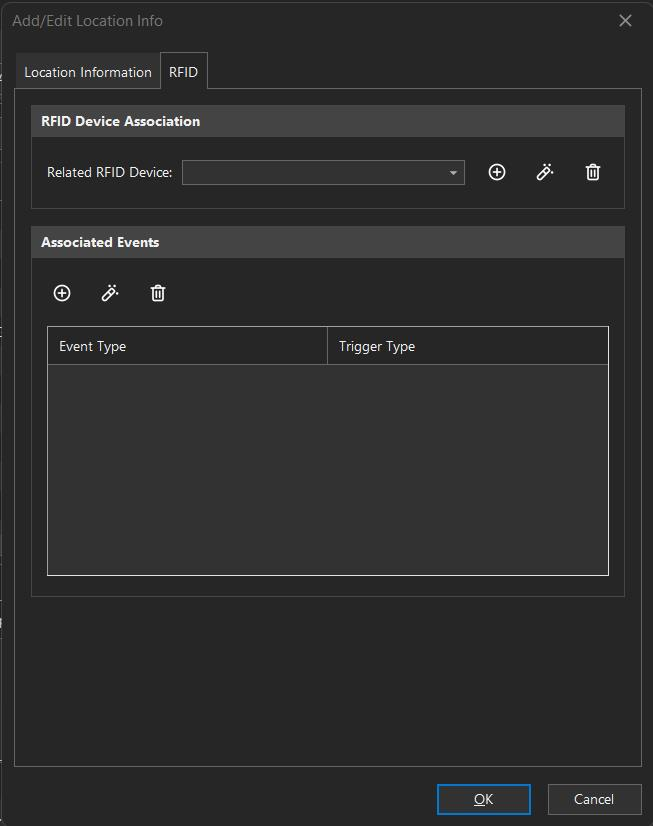Edit the related RFID device with wand icon
The image size is (653, 826).
point(545,172)
